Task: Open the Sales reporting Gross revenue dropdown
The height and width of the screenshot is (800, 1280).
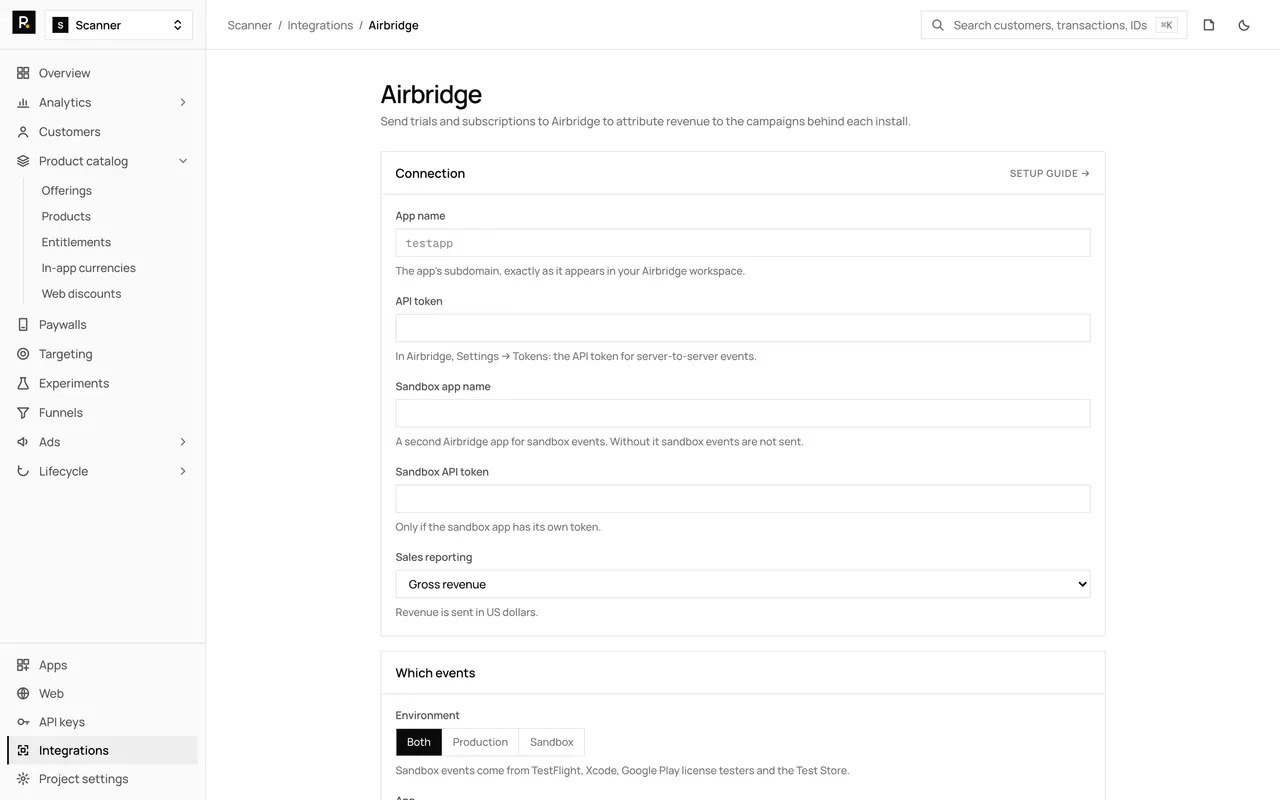Action: 743,584
